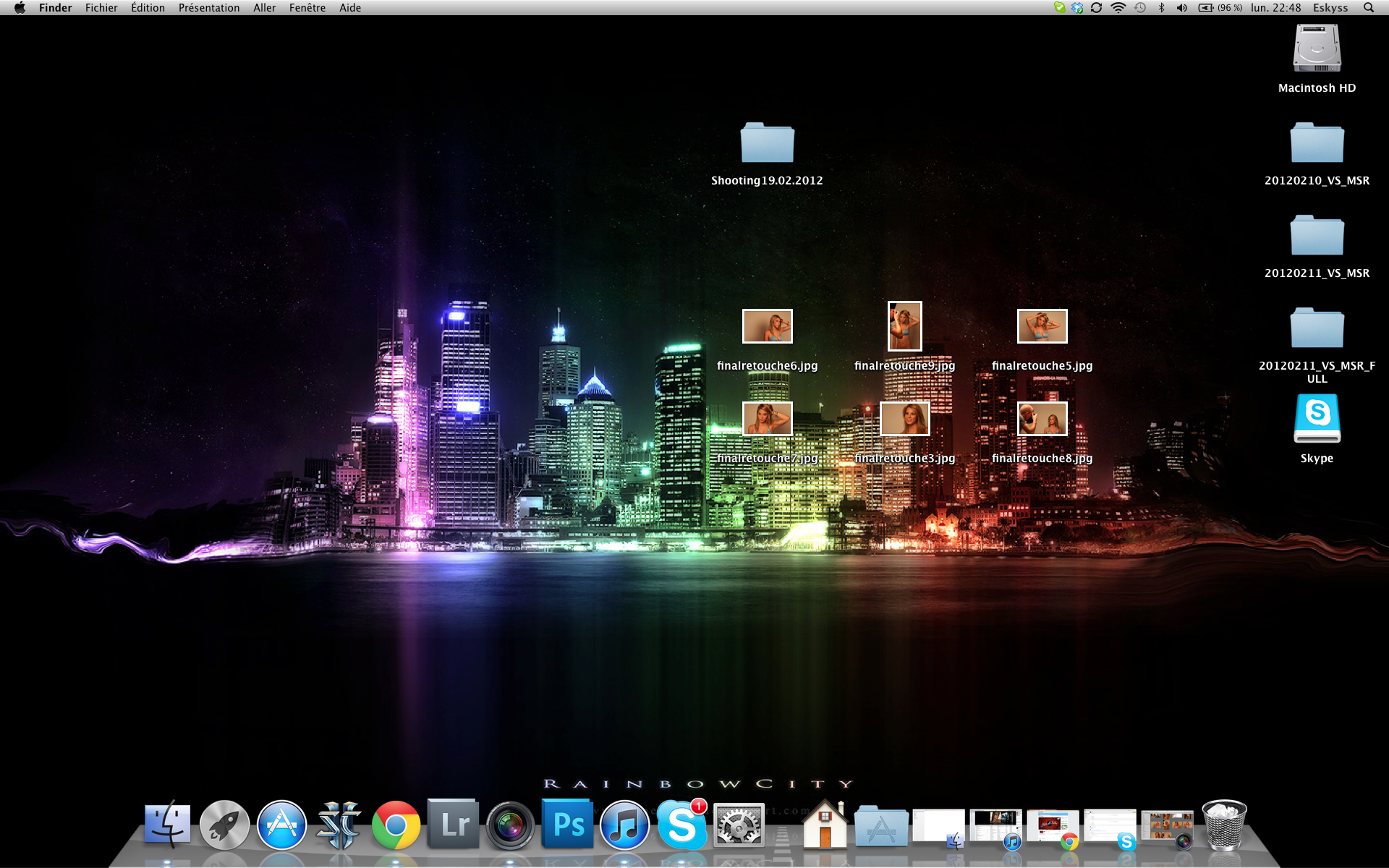Select the 20120210_VS_MSR folder

[1317, 142]
